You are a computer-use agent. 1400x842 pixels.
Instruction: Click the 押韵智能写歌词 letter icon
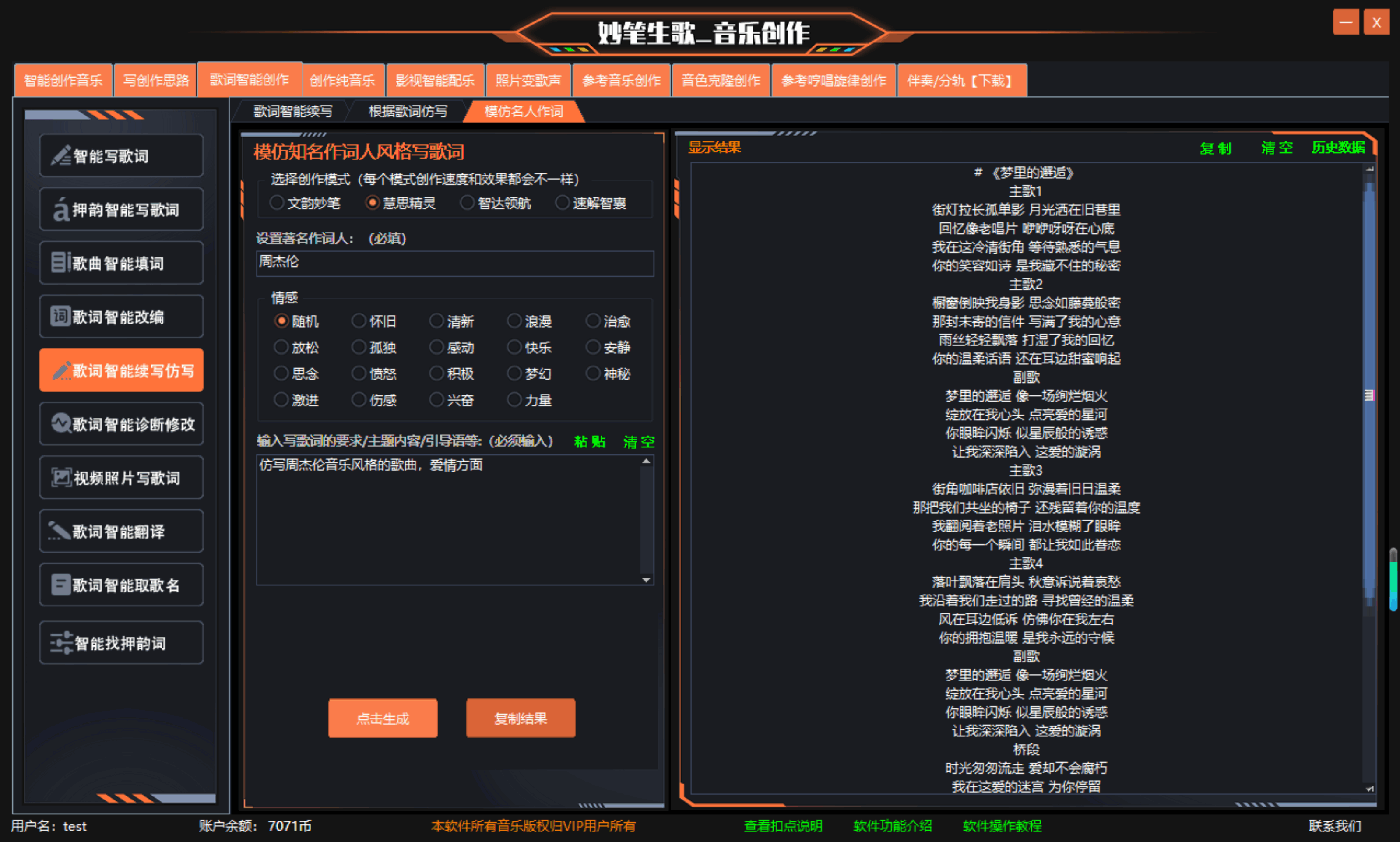click(61, 210)
